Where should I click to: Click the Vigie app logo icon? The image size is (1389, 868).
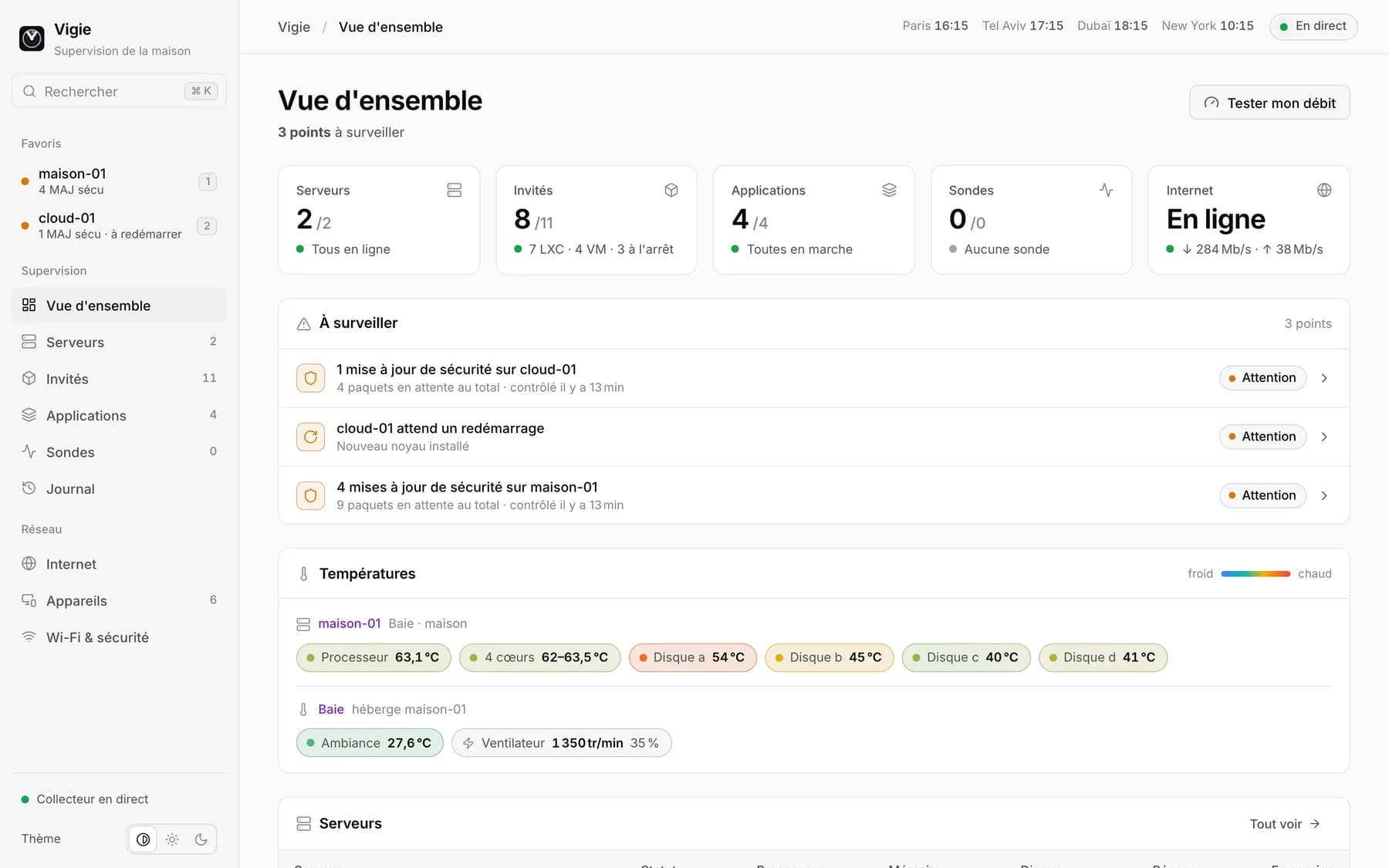(32, 38)
